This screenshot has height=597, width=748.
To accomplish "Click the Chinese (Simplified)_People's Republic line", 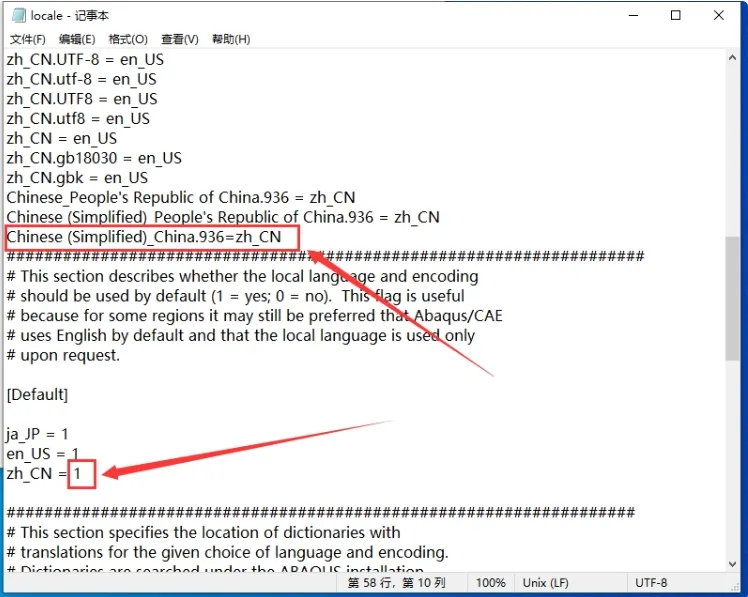I will click(x=223, y=218).
